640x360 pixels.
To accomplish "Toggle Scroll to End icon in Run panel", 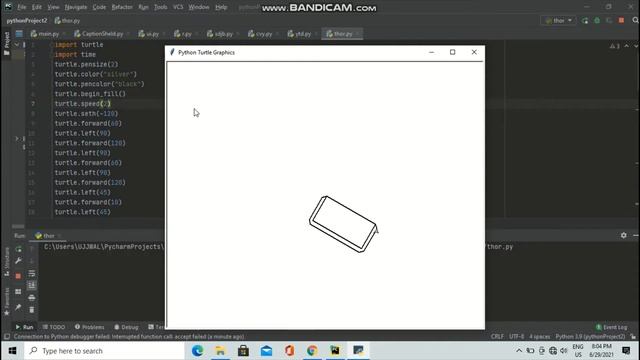I will pyautogui.click(x=32, y=285).
